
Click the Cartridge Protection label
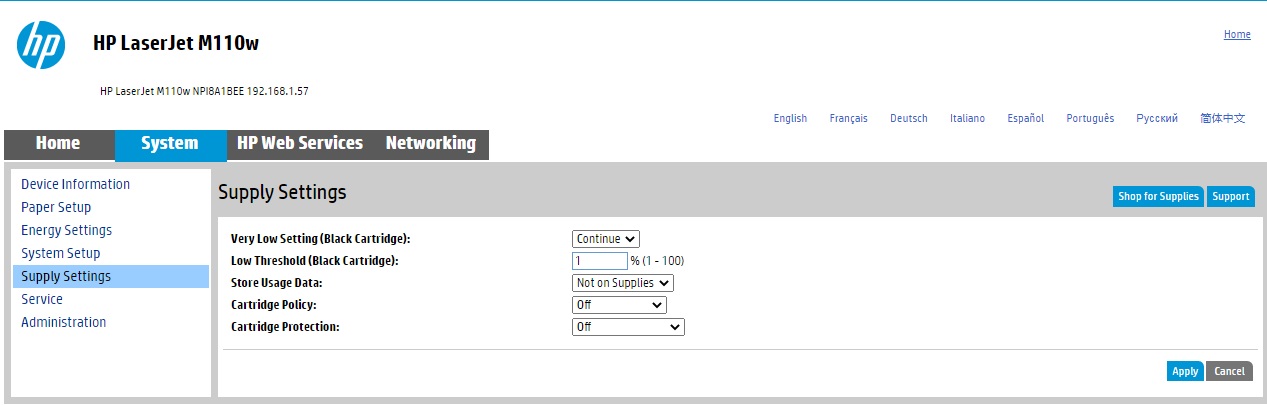point(285,327)
